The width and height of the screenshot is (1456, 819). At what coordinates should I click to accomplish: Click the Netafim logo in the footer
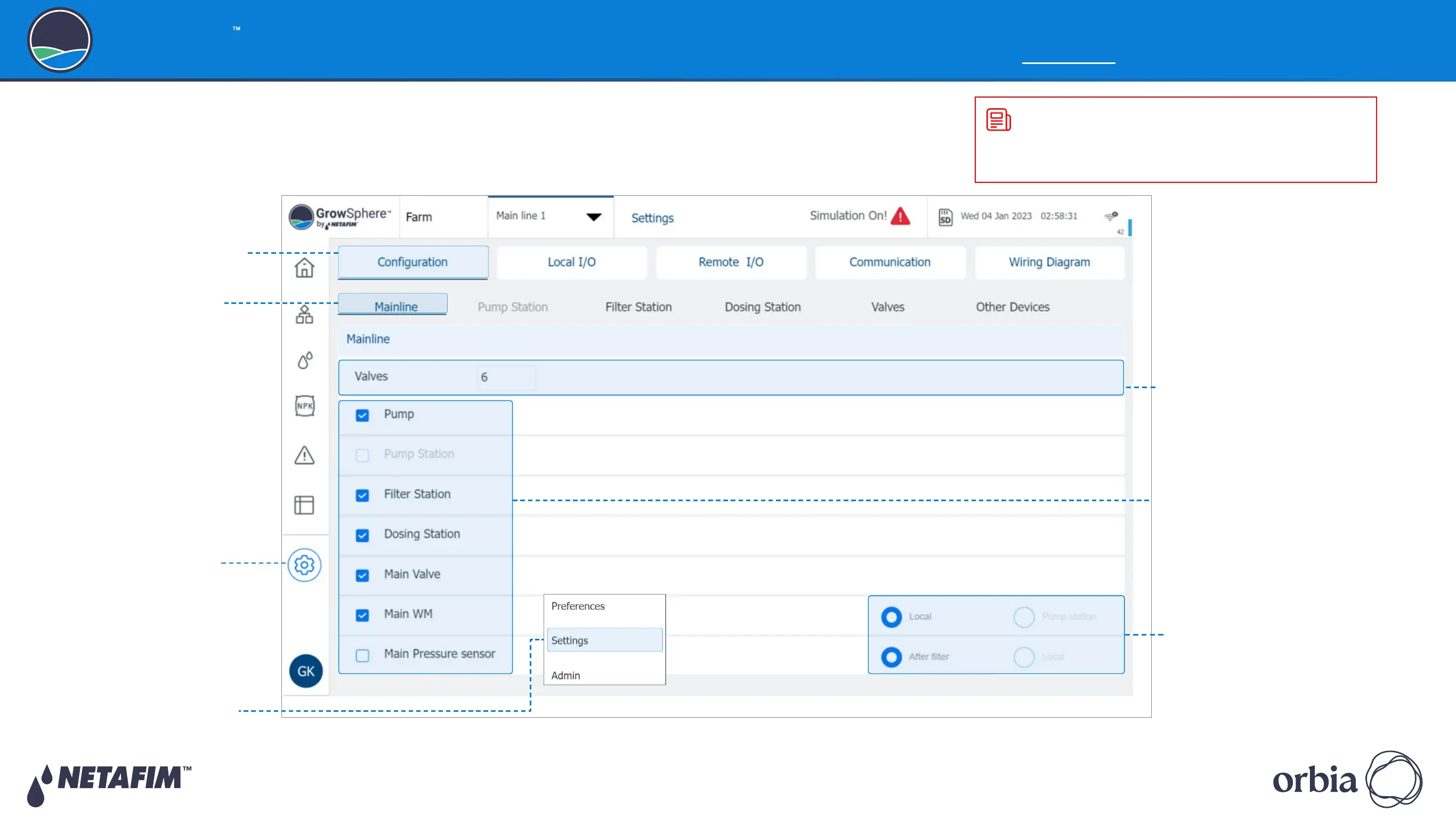coord(110,784)
